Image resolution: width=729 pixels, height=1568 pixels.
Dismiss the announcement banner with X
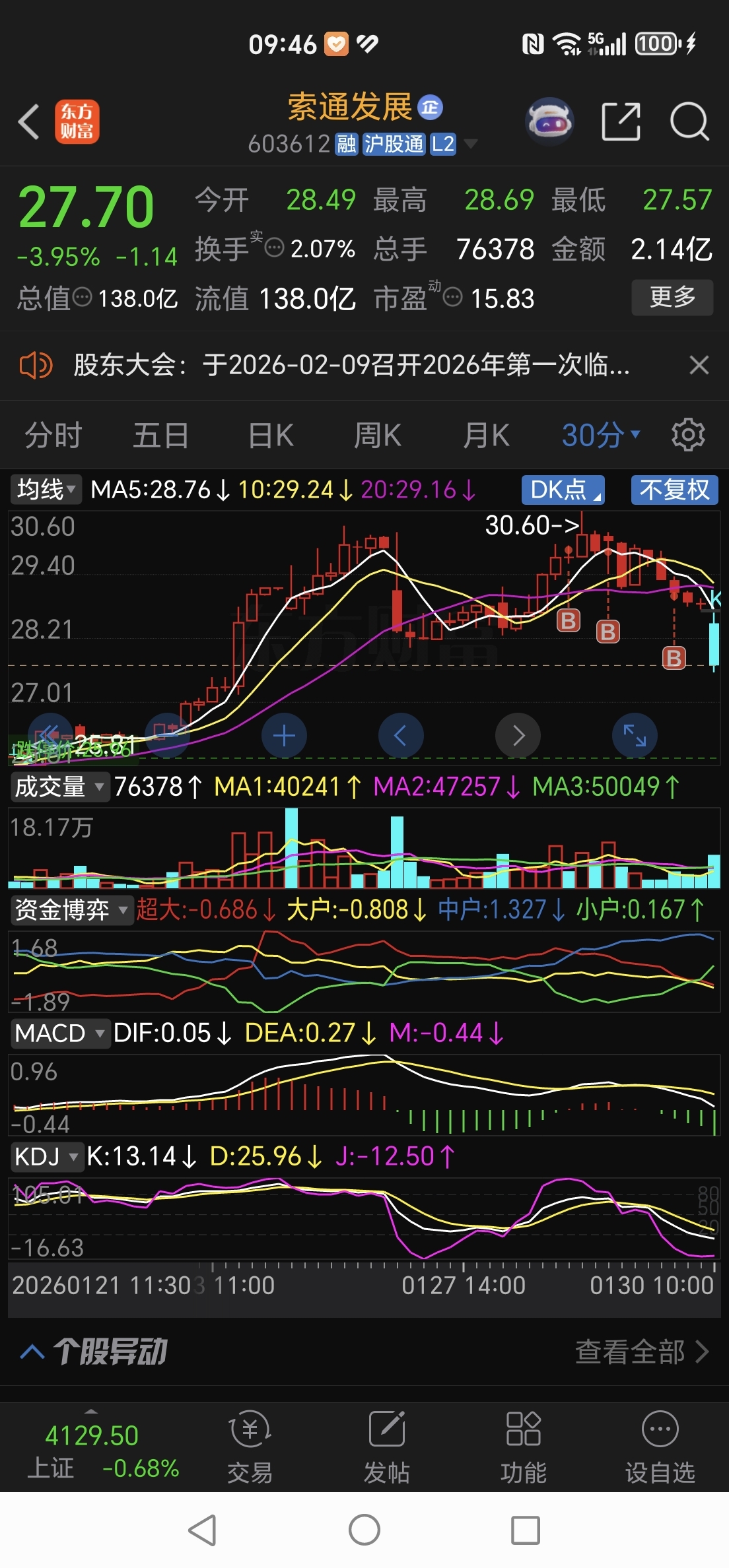coord(699,365)
